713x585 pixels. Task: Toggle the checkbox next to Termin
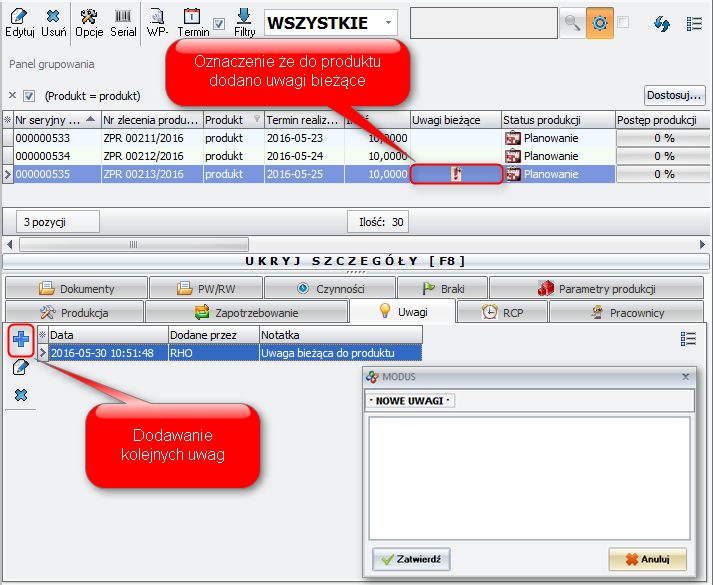tap(219, 24)
